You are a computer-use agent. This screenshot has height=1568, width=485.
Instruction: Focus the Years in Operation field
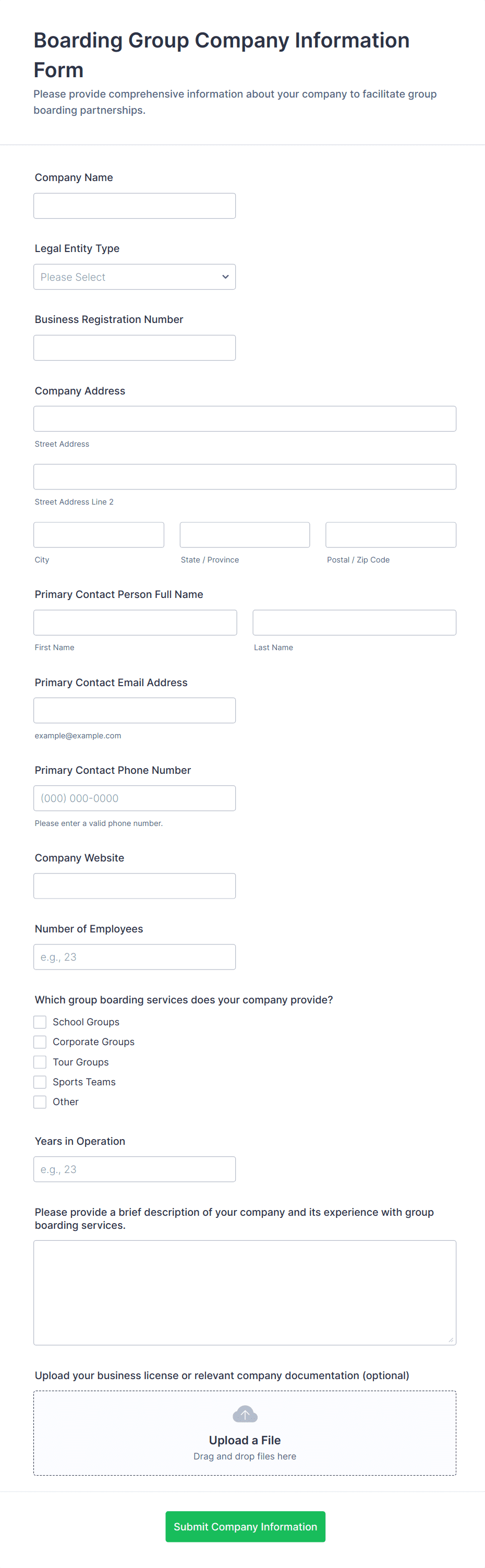click(x=135, y=1169)
